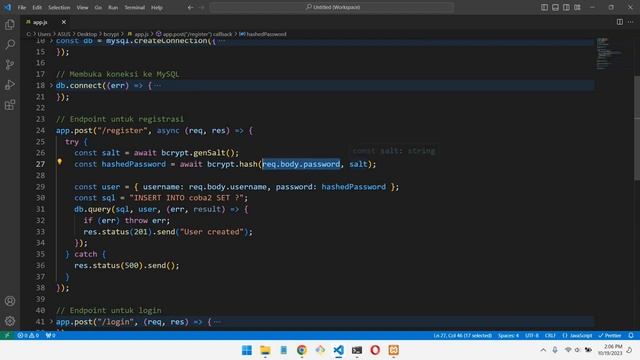640x360 pixels.
Task: Click the minimap code overview
Action: tap(608, 53)
